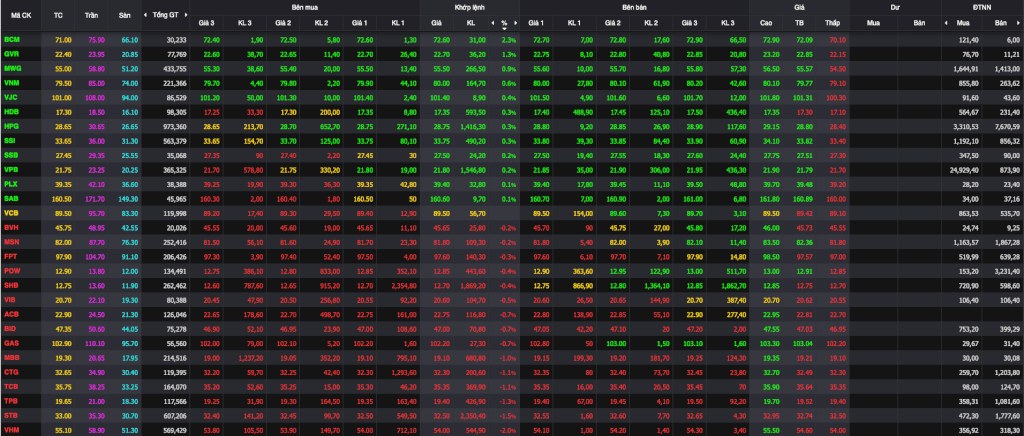Click KL header under Khớp lệnh
Screen dimensions: 1024x436
click(470, 23)
